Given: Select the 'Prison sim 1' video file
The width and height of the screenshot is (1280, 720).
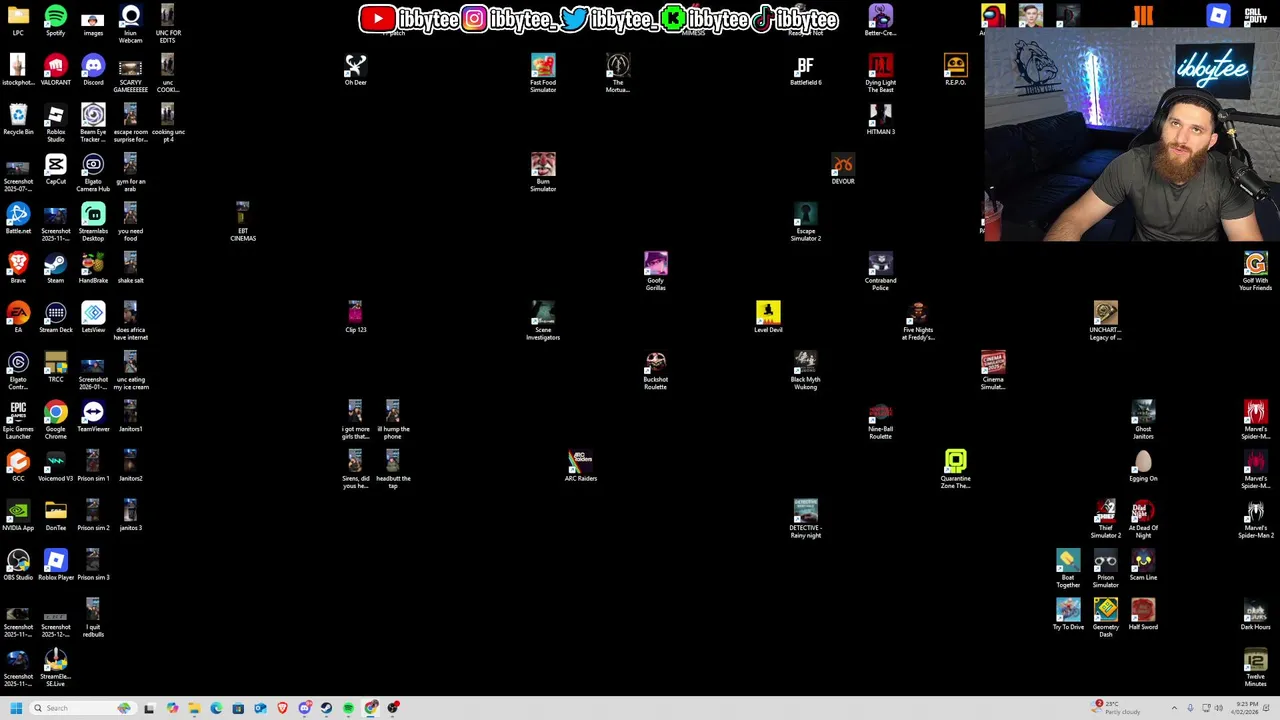Looking at the screenshot, I should pos(93,466).
